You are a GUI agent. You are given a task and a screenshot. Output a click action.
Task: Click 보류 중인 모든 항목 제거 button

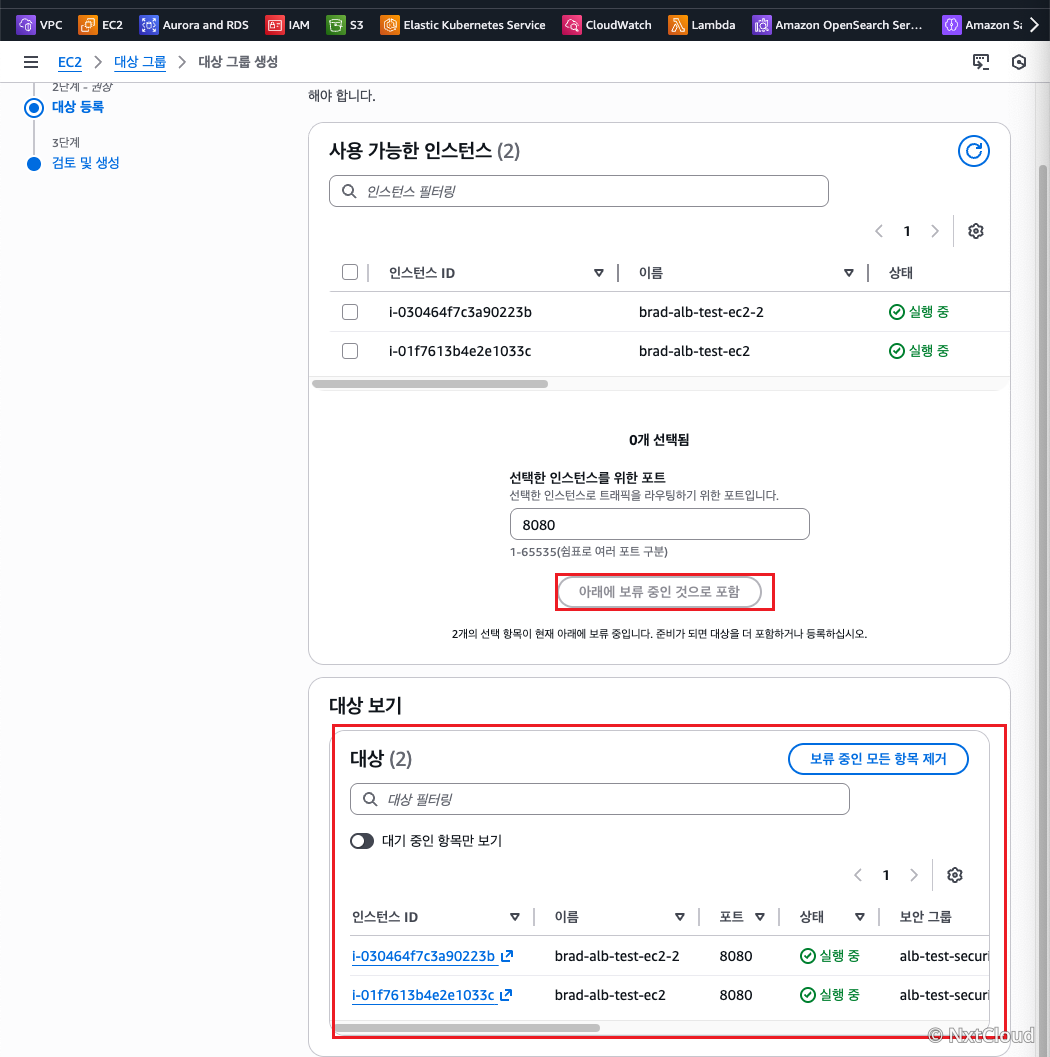tap(878, 759)
